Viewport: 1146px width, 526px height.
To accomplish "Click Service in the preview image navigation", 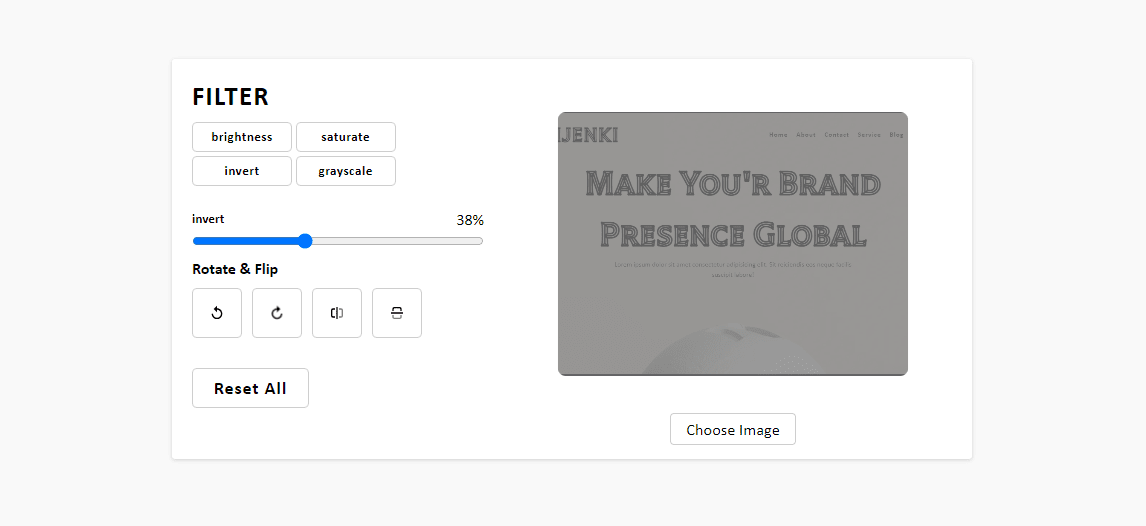I will [x=868, y=135].
